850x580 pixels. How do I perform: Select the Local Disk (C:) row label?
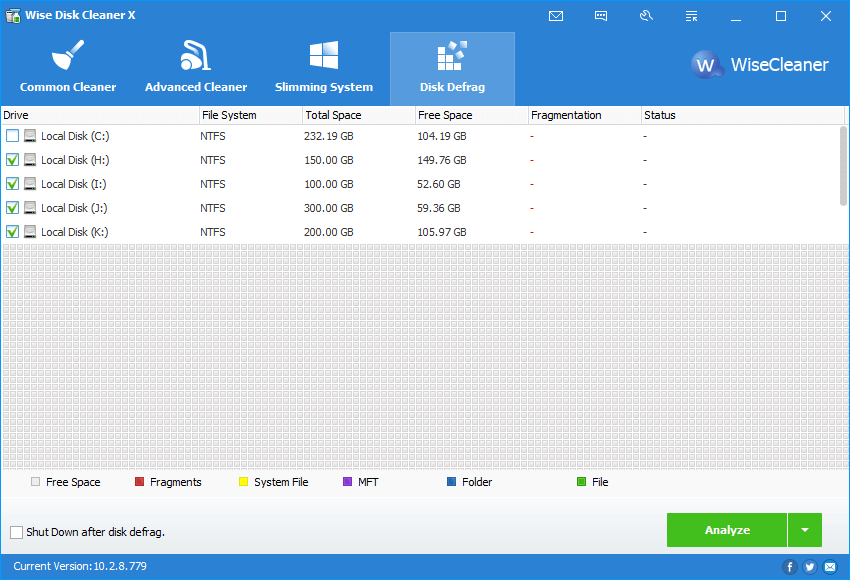75,136
